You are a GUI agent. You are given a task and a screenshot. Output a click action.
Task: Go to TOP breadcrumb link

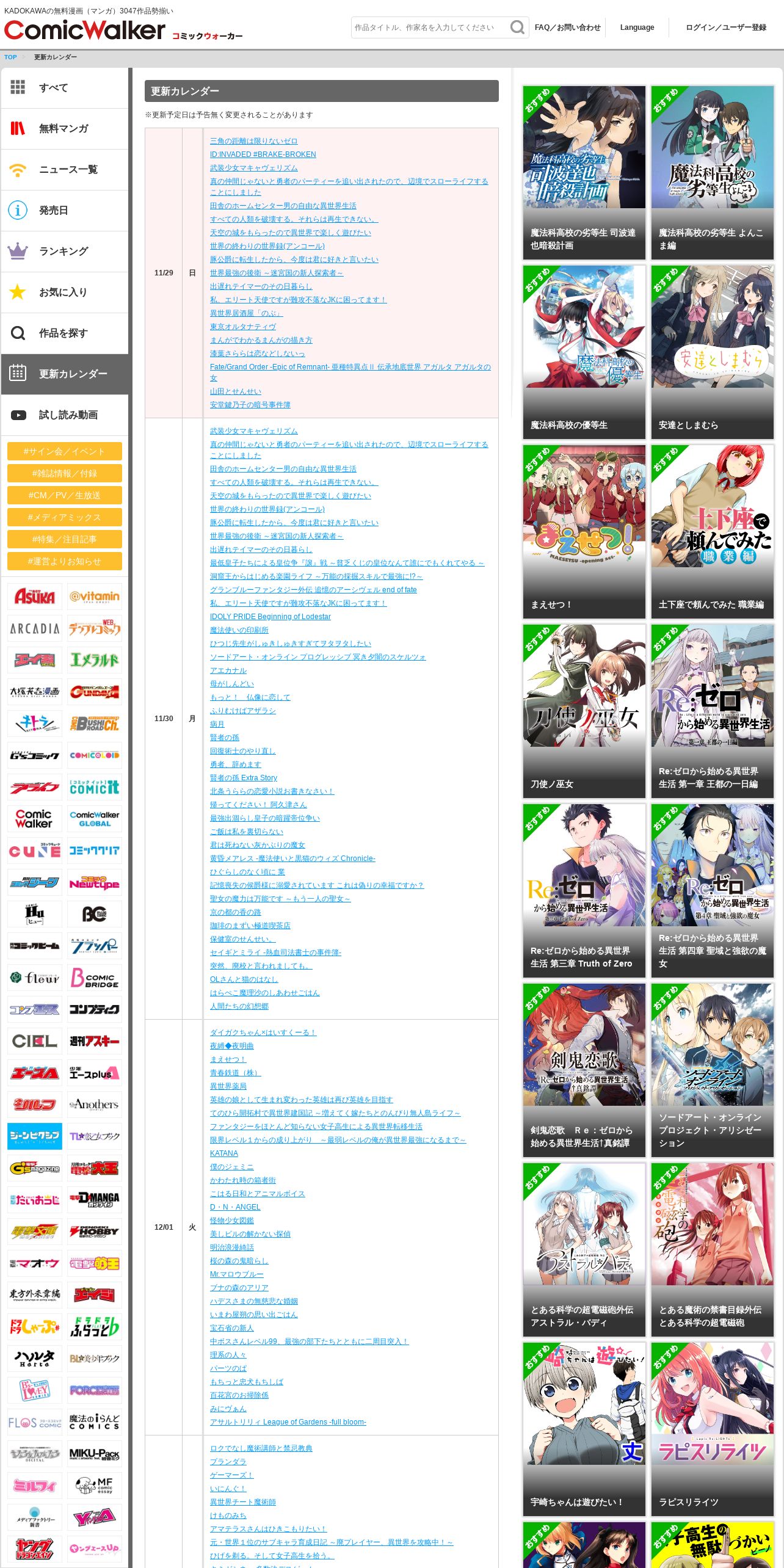pyautogui.click(x=10, y=57)
